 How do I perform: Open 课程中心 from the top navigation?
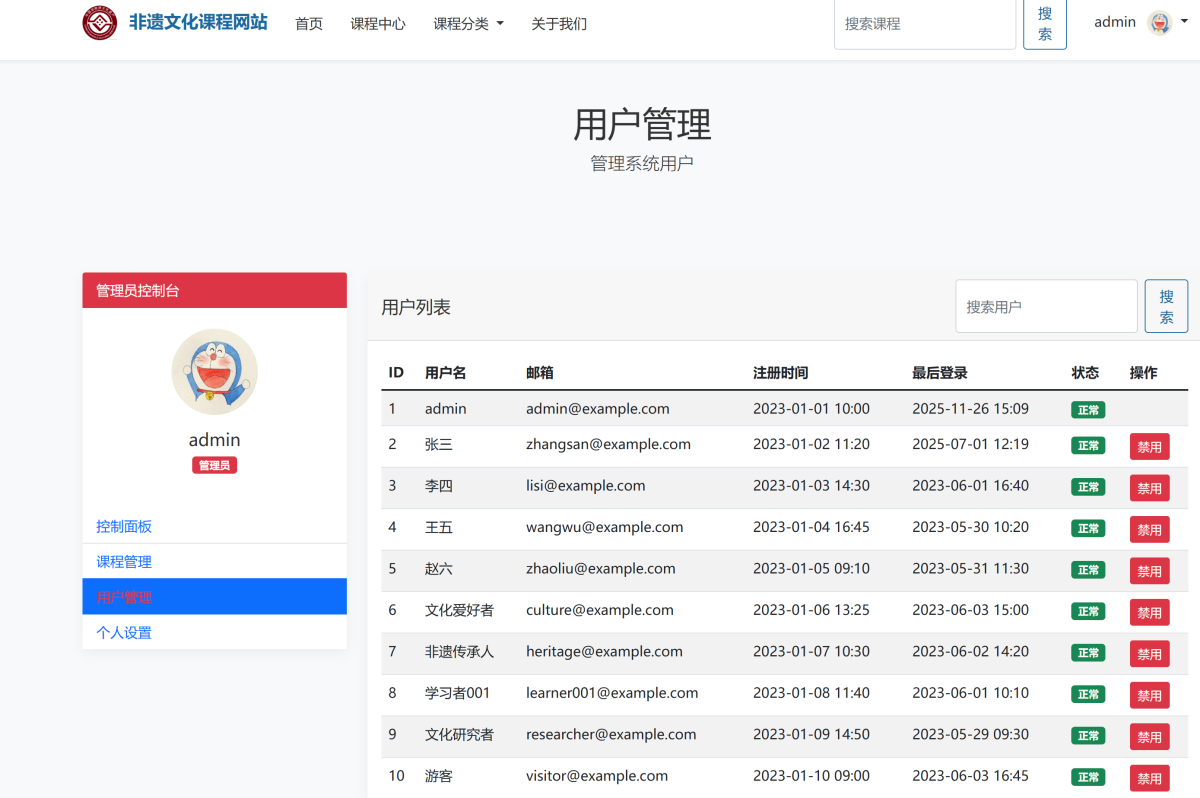(378, 24)
